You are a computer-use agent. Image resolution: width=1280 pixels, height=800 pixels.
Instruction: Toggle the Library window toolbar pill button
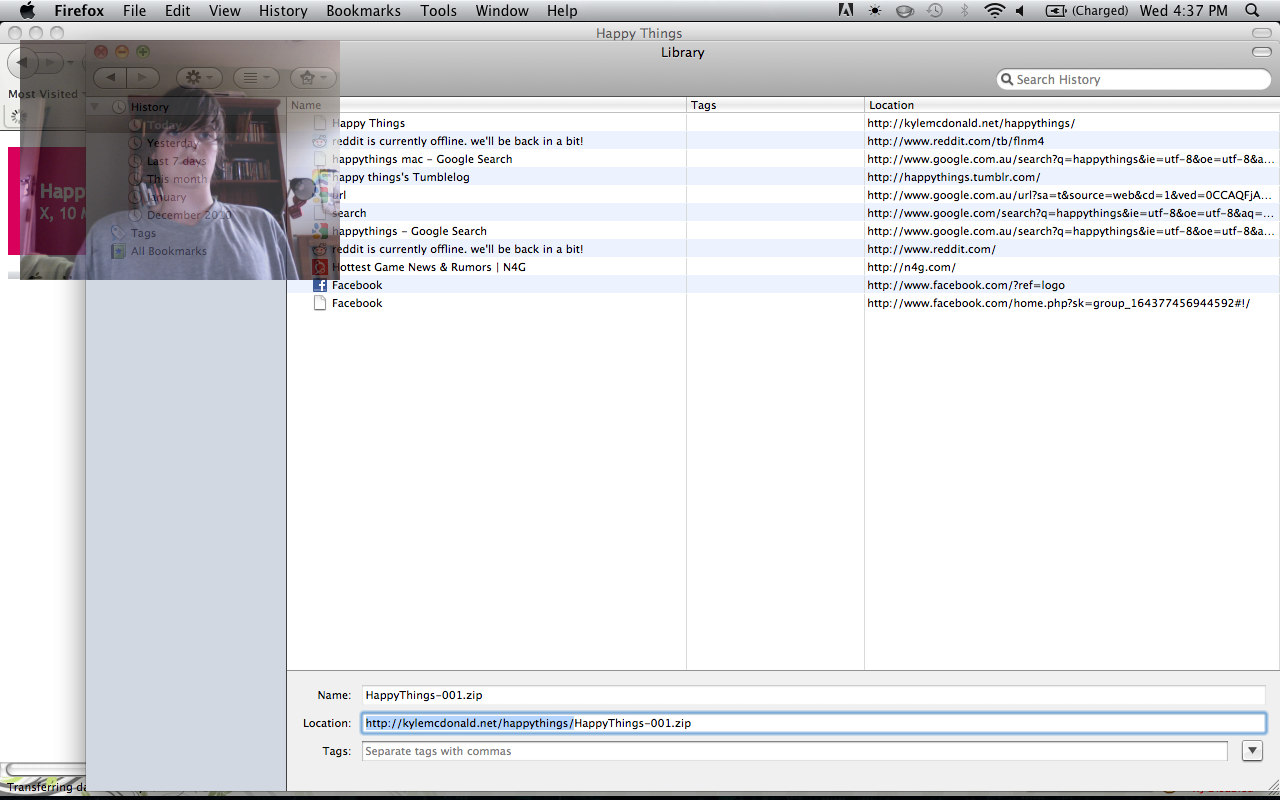pyautogui.click(x=1261, y=52)
